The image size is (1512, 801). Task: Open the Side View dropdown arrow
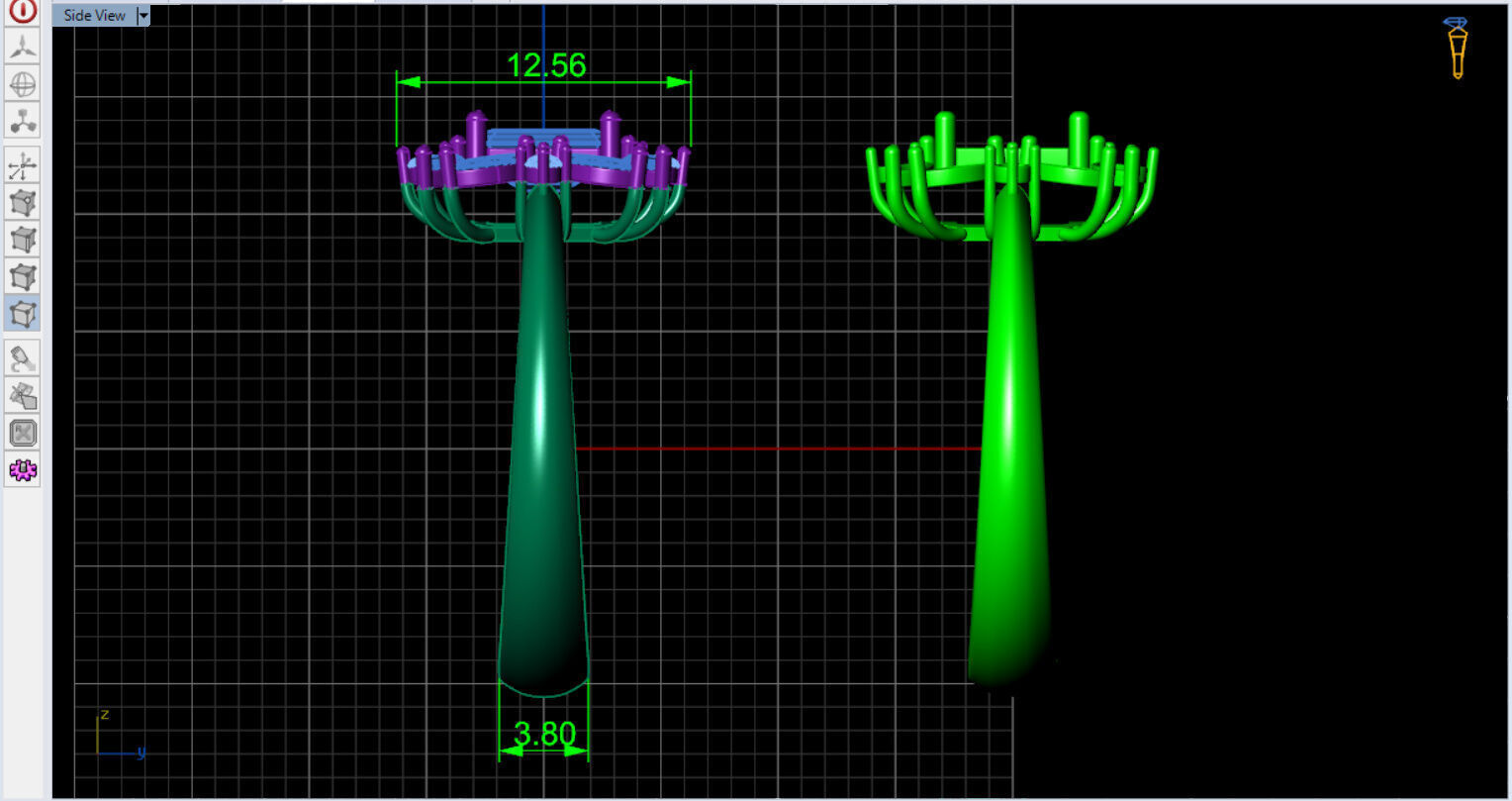[143, 16]
